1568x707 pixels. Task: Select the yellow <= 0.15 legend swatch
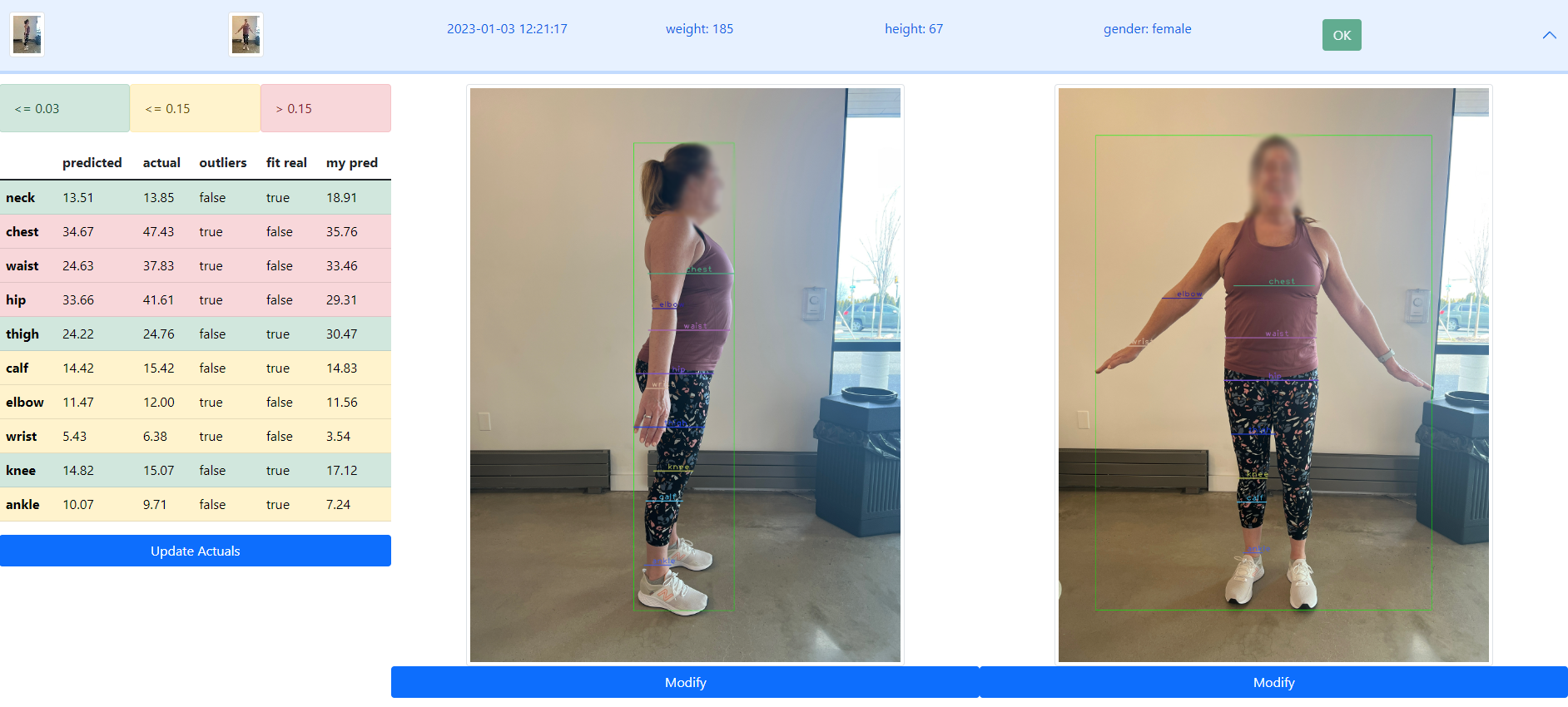click(196, 108)
